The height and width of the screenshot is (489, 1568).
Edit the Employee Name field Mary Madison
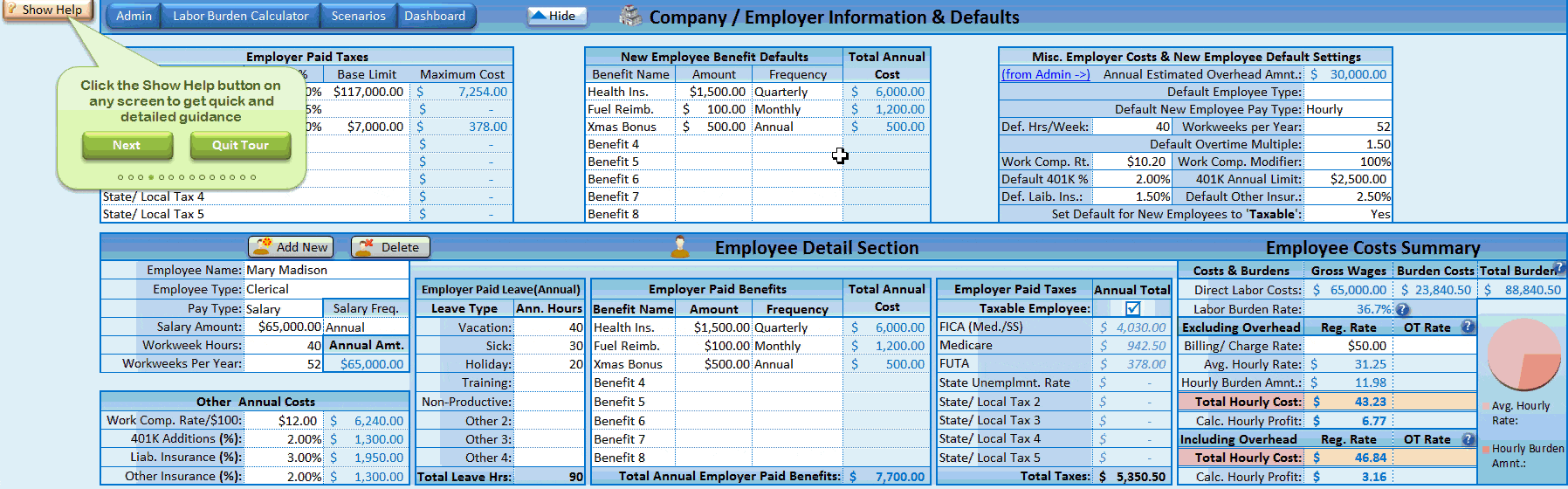pyautogui.click(x=327, y=270)
